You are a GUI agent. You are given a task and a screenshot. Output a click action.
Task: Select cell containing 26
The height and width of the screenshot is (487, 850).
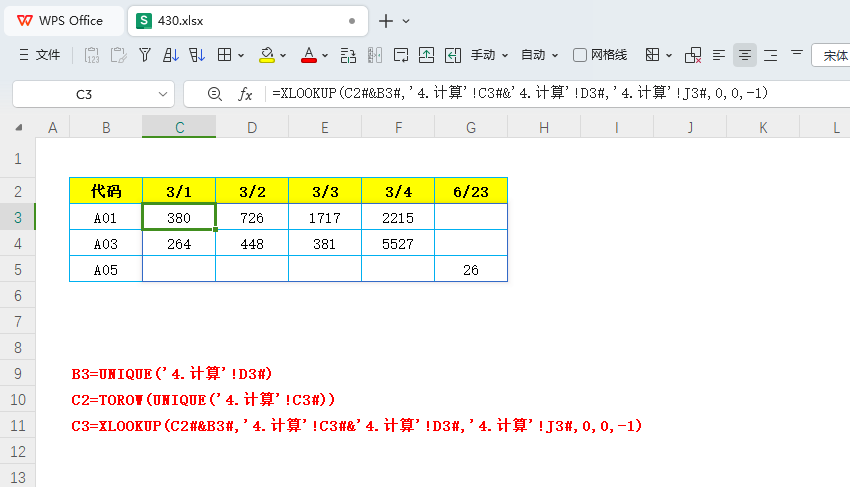(x=471, y=270)
